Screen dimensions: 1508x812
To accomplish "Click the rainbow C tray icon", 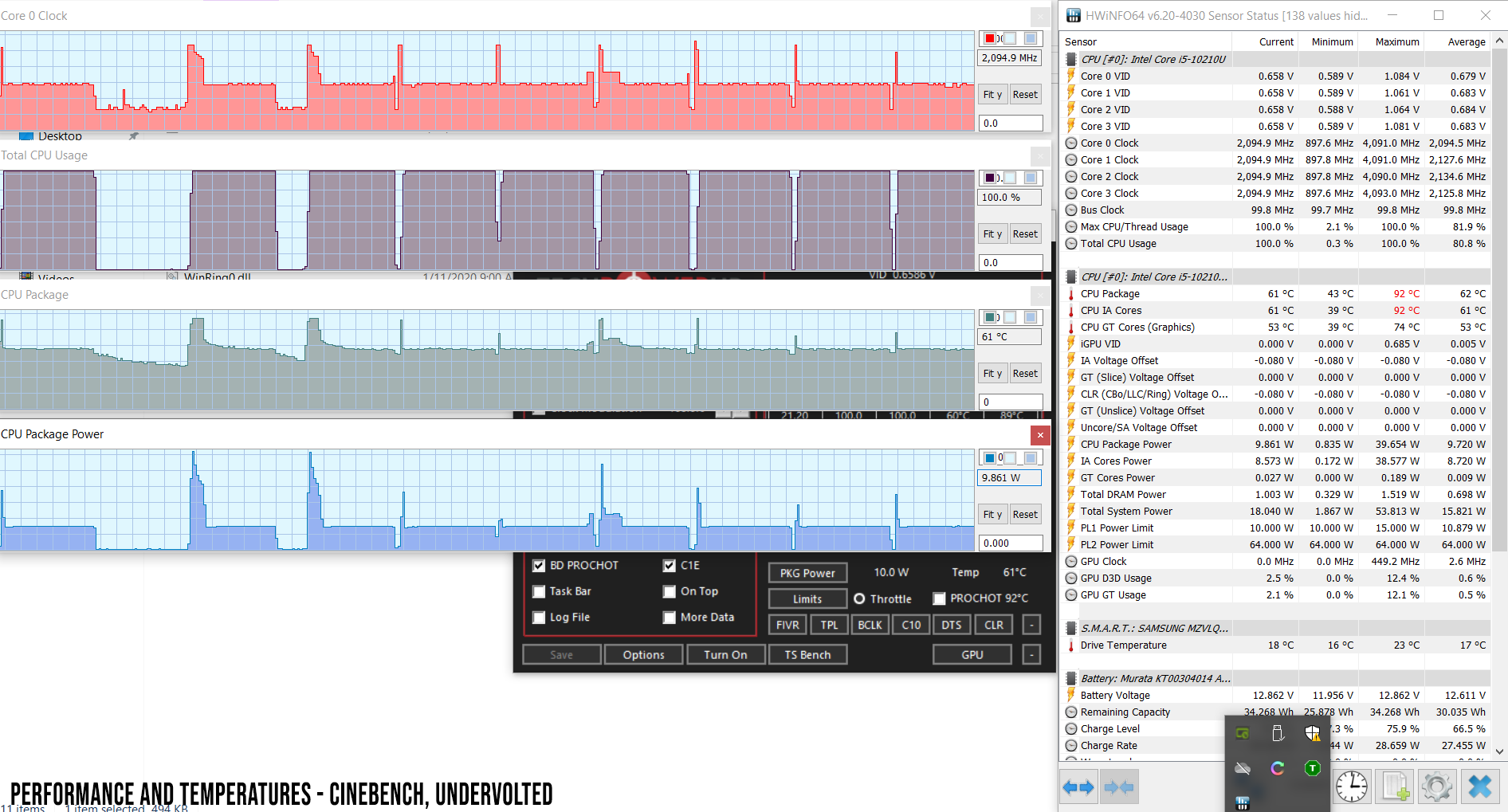I will [x=1278, y=768].
